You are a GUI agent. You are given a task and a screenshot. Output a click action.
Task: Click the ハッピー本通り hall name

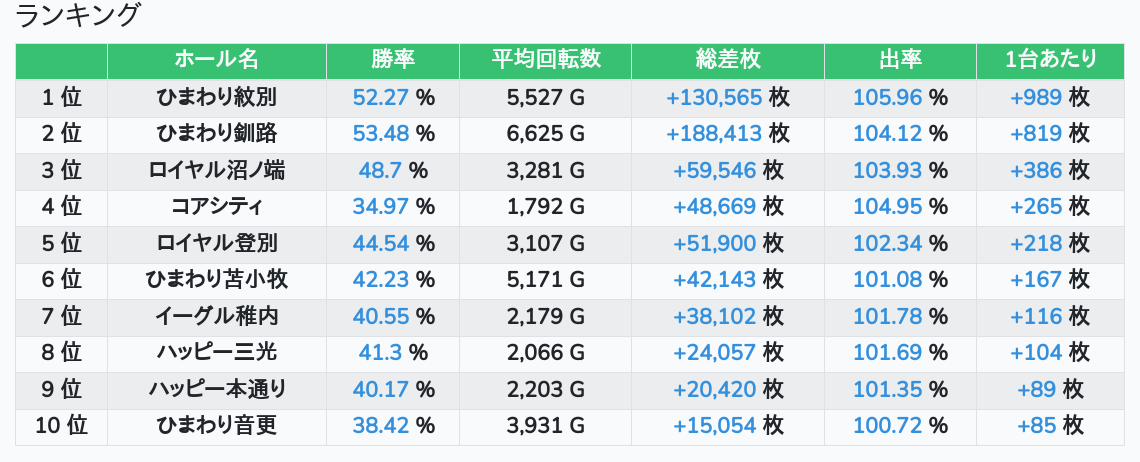[216, 390]
